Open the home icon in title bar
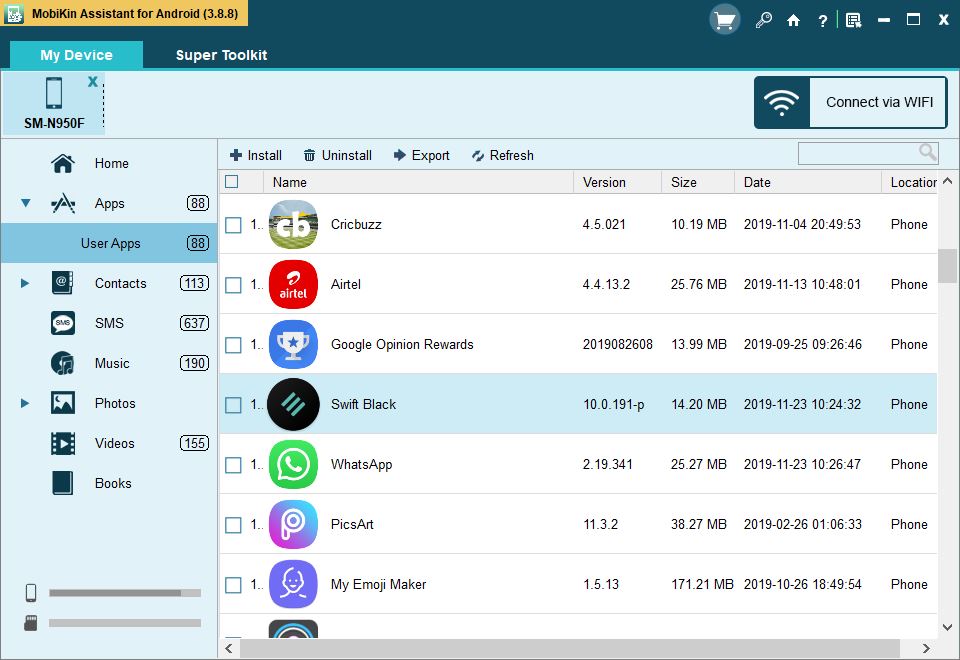This screenshot has height=660, width=960. coord(793,21)
